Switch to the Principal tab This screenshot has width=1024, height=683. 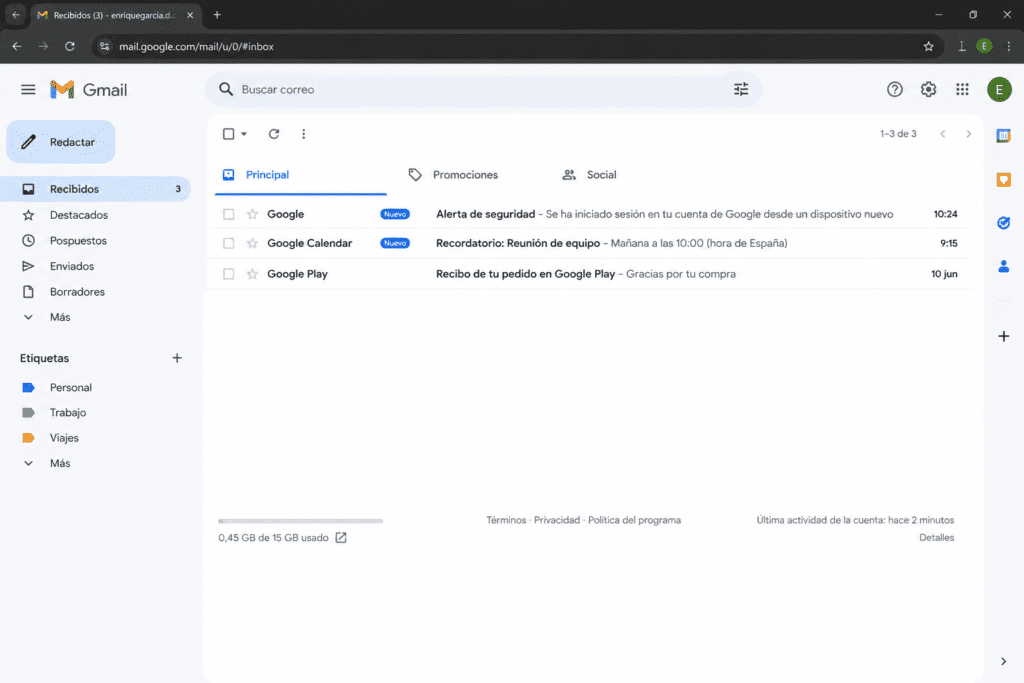coord(300,175)
